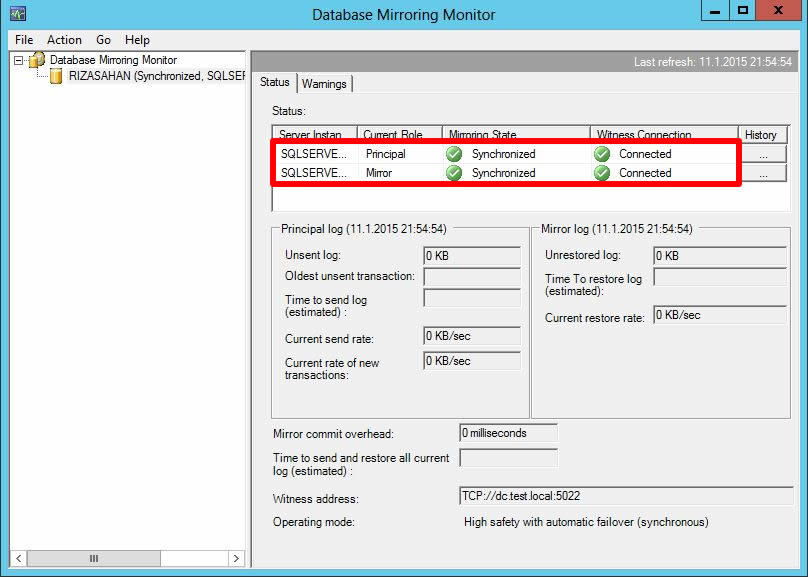Click the Database Mirroring Monitor folder icon in tree
808x577 pixels.
(x=37, y=60)
